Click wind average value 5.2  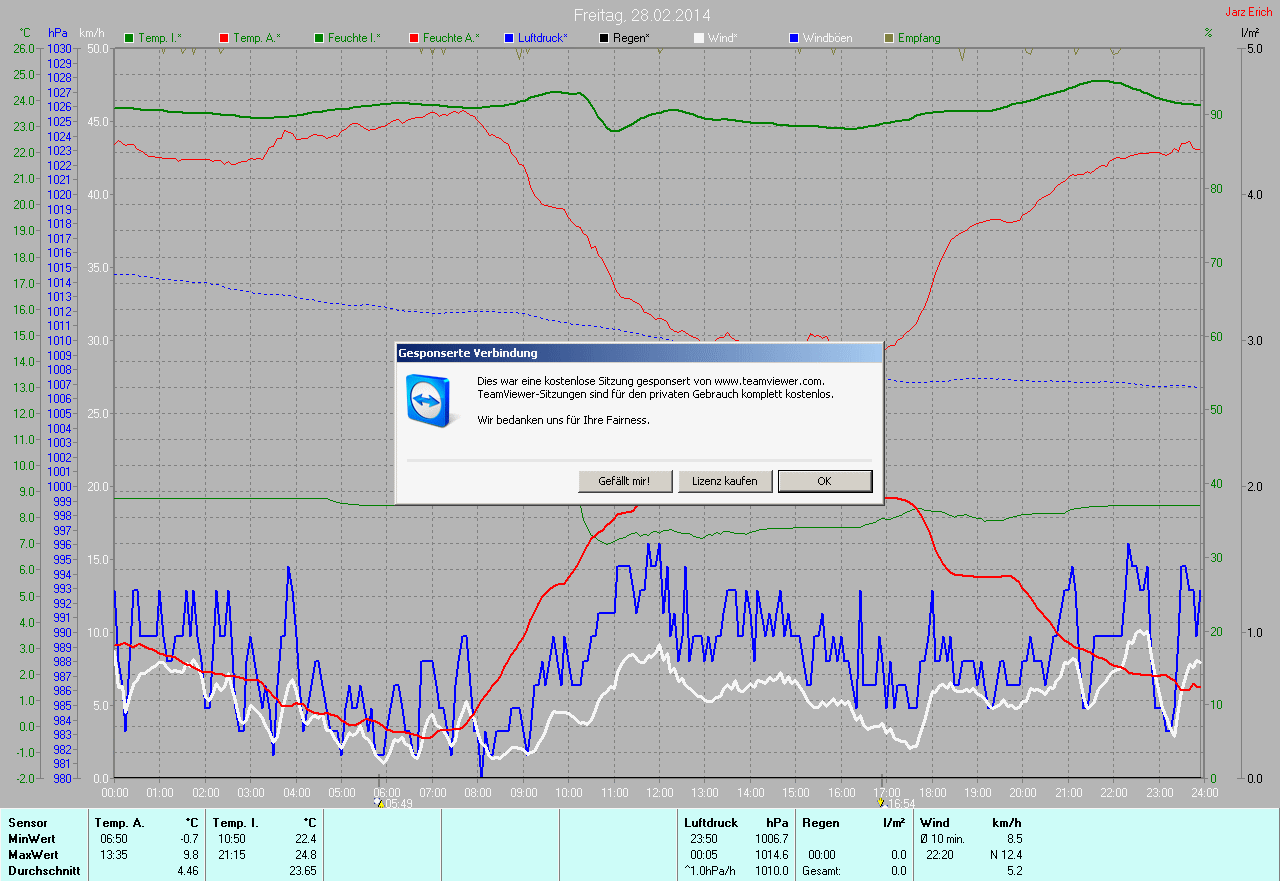point(1014,871)
